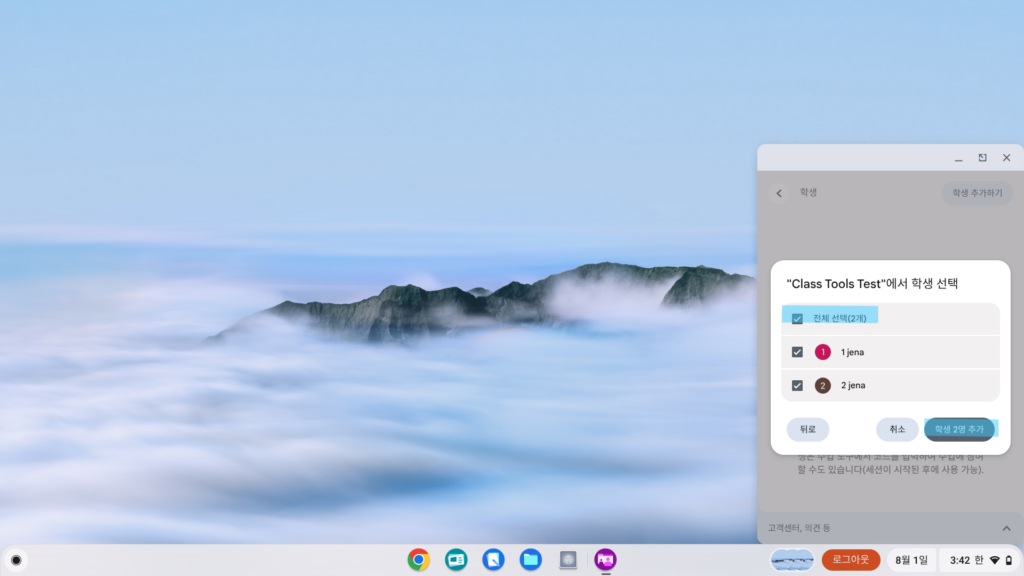This screenshot has height=576, width=1024.
Task: Open the Google Classroom shelf app
Action: pyautogui.click(x=456, y=560)
